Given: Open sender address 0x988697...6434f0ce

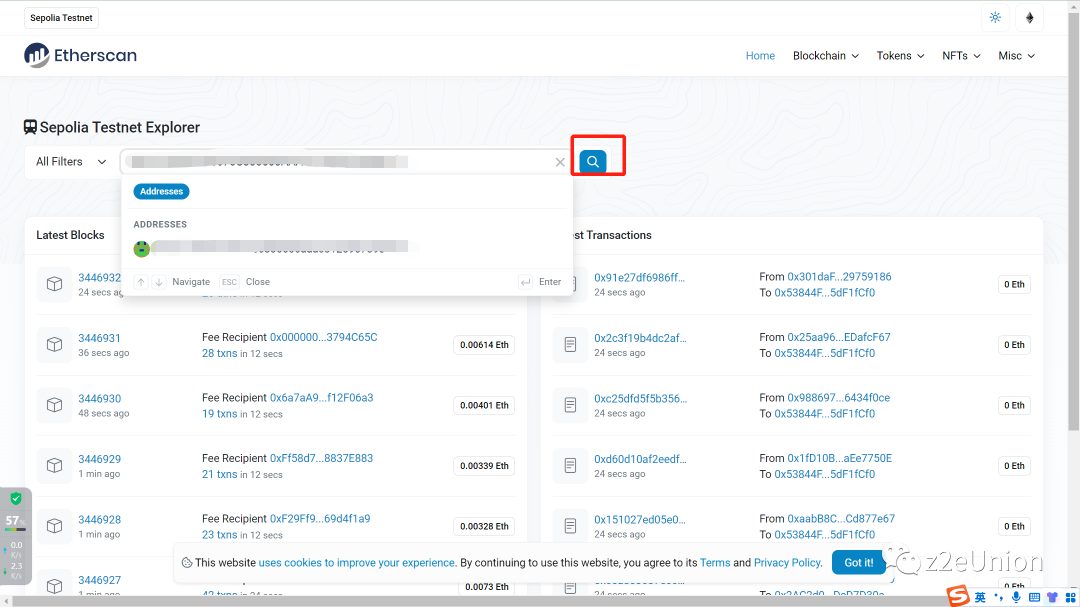Looking at the screenshot, I should pos(838,398).
